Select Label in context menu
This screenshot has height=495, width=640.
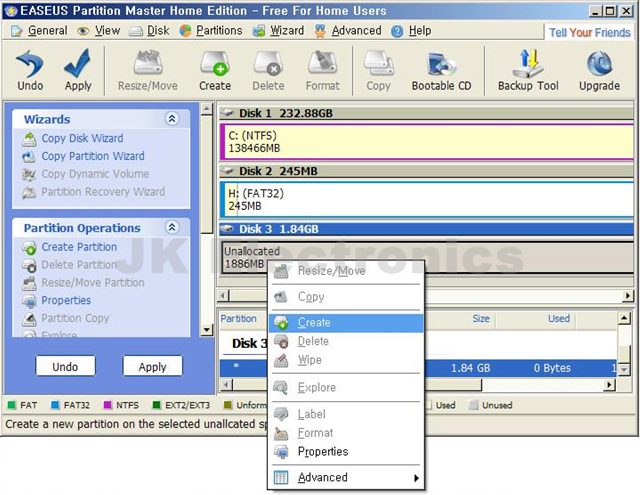346,414
